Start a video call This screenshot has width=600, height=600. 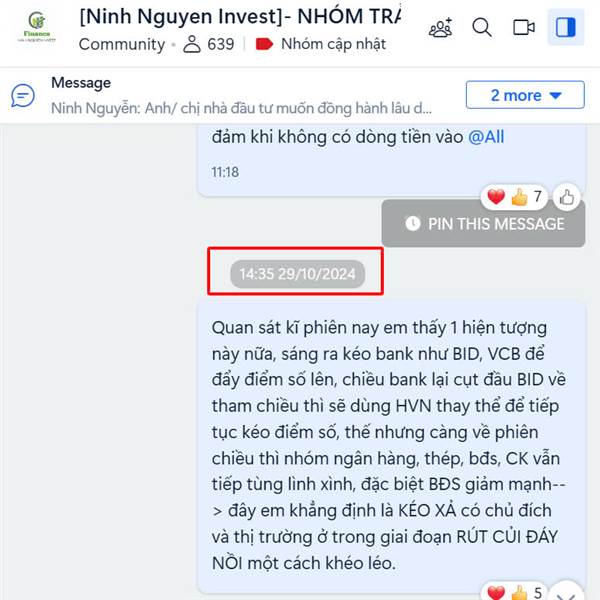pos(524,28)
